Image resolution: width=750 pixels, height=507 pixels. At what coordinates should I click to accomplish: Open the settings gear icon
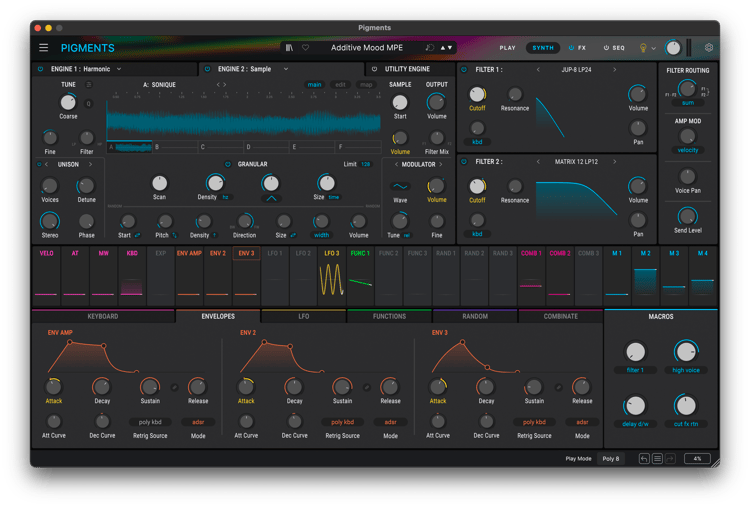pyautogui.click(x=709, y=47)
